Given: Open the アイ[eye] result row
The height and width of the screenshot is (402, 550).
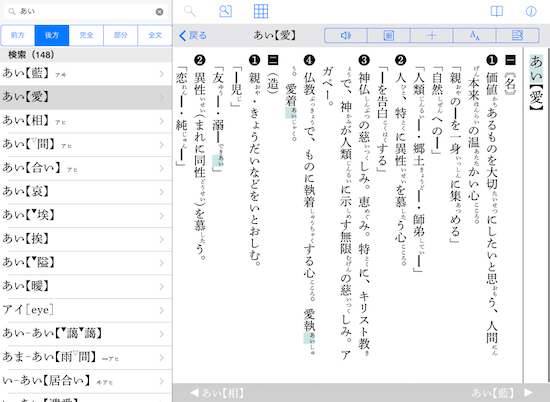Looking at the screenshot, I should [86, 310].
